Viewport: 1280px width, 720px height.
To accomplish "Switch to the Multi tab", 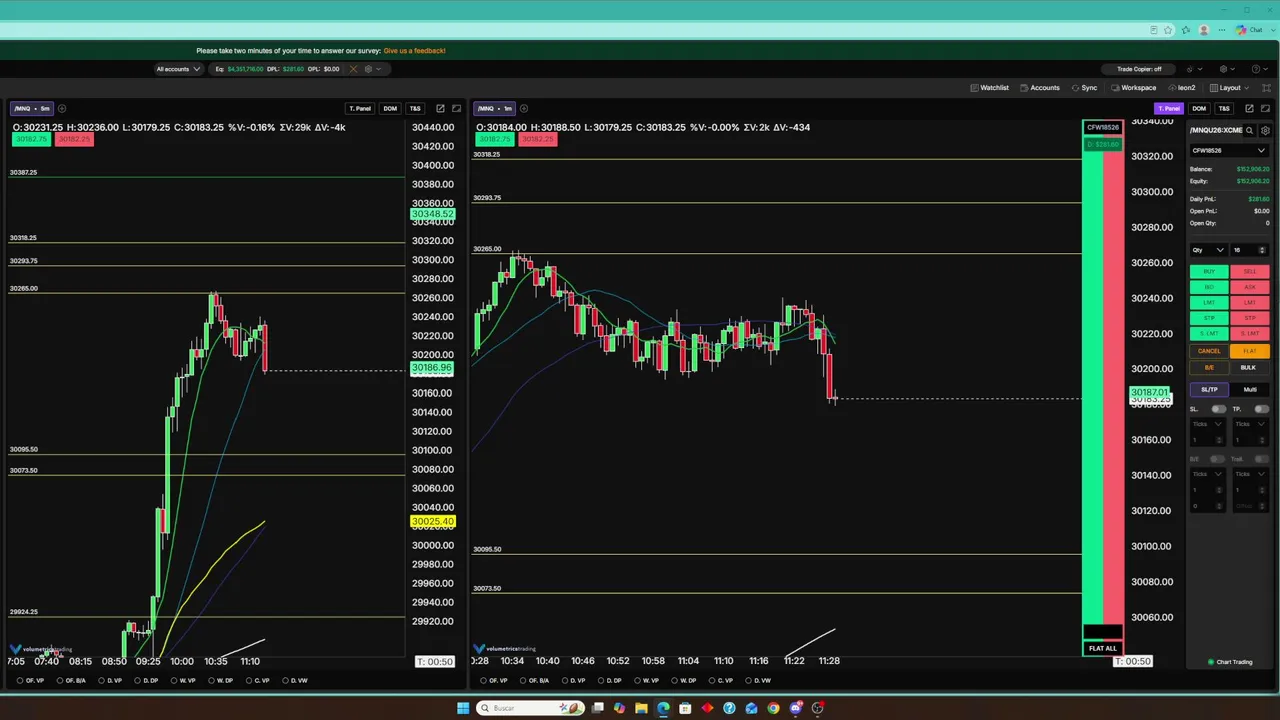I will pyautogui.click(x=1250, y=389).
